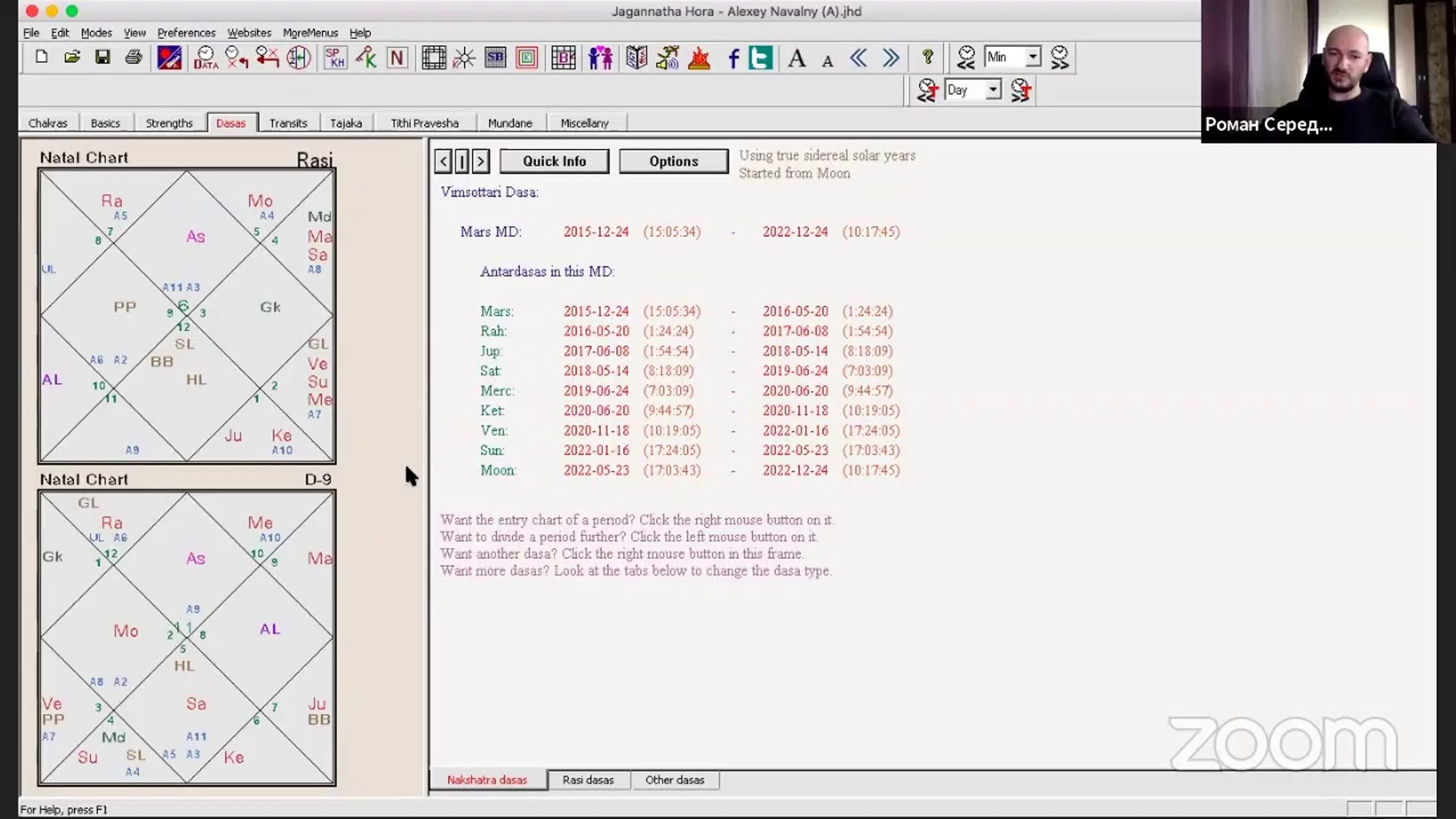Click the Moon antardasa row
The height and width of the screenshot is (819, 1456).
click(x=690, y=470)
